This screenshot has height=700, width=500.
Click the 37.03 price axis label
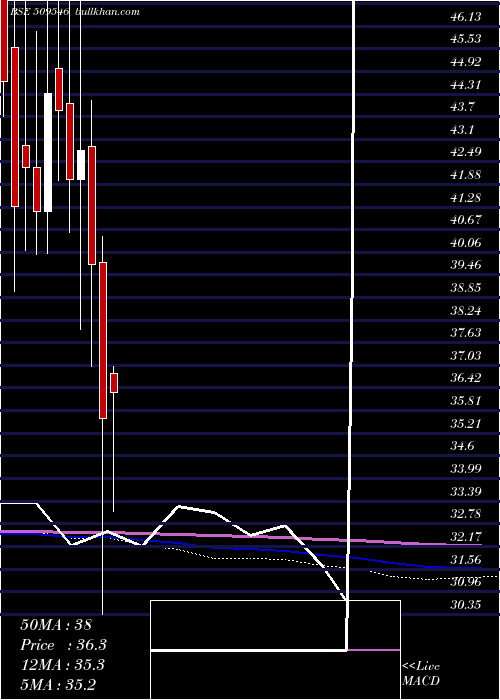tap(466, 355)
